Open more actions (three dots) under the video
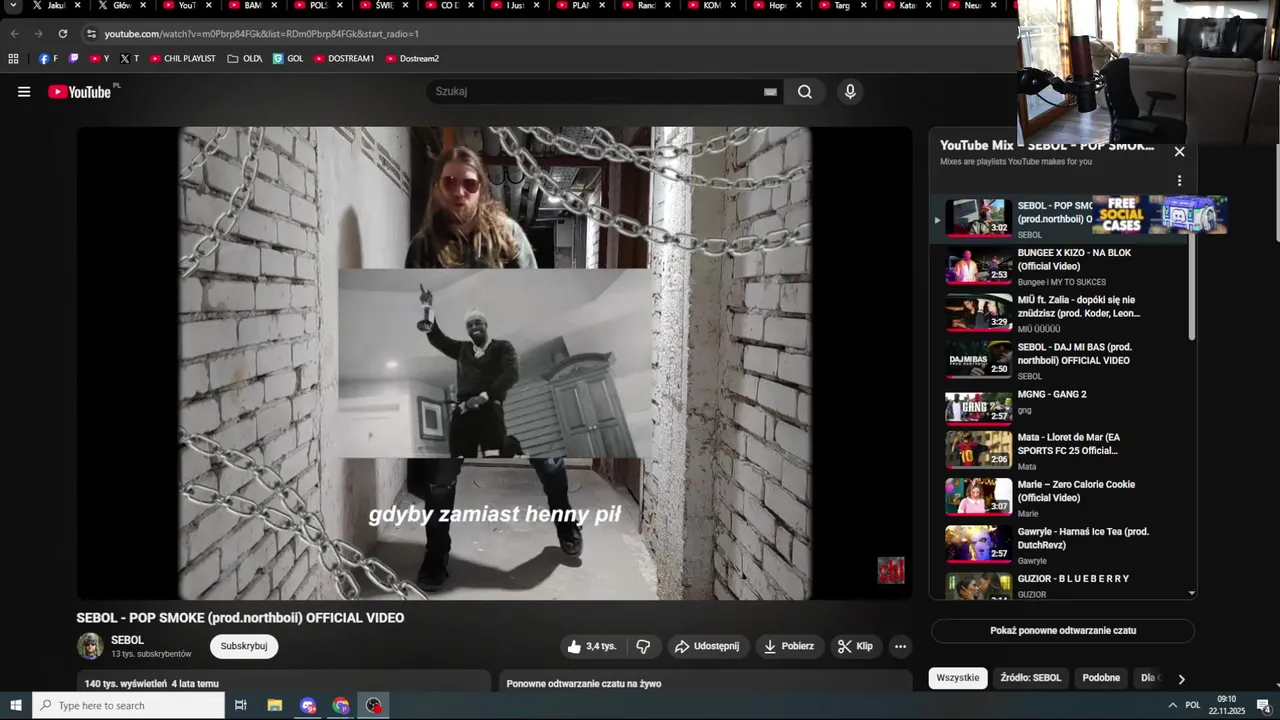 pyautogui.click(x=900, y=646)
